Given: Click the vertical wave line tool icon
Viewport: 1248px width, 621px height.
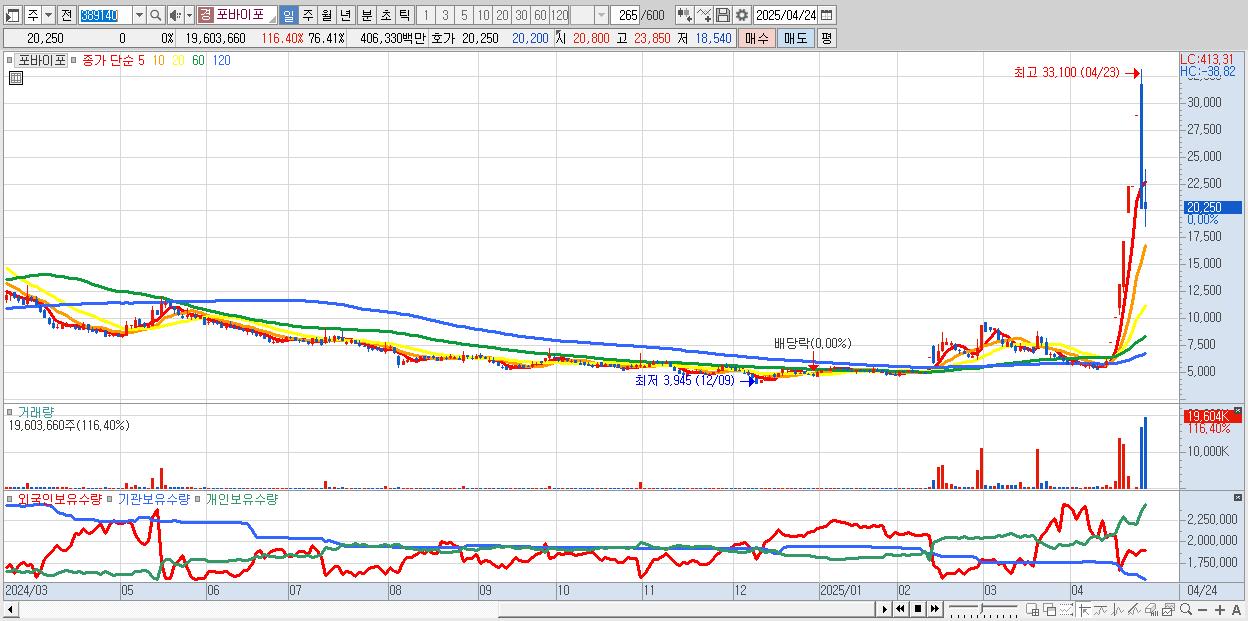Looking at the screenshot, I should coord(1118,609).
